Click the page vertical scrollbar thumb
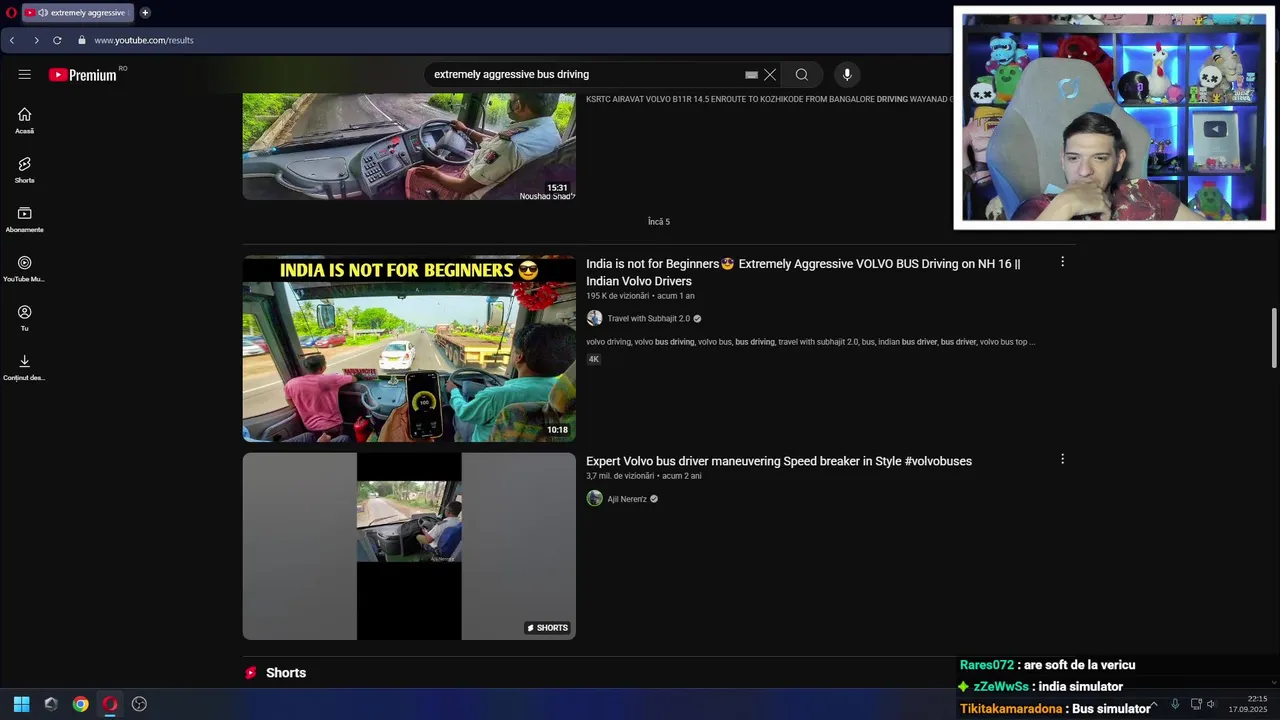Image resolution: width=1280 pixels, height=720 pixels. [1274, 338]
